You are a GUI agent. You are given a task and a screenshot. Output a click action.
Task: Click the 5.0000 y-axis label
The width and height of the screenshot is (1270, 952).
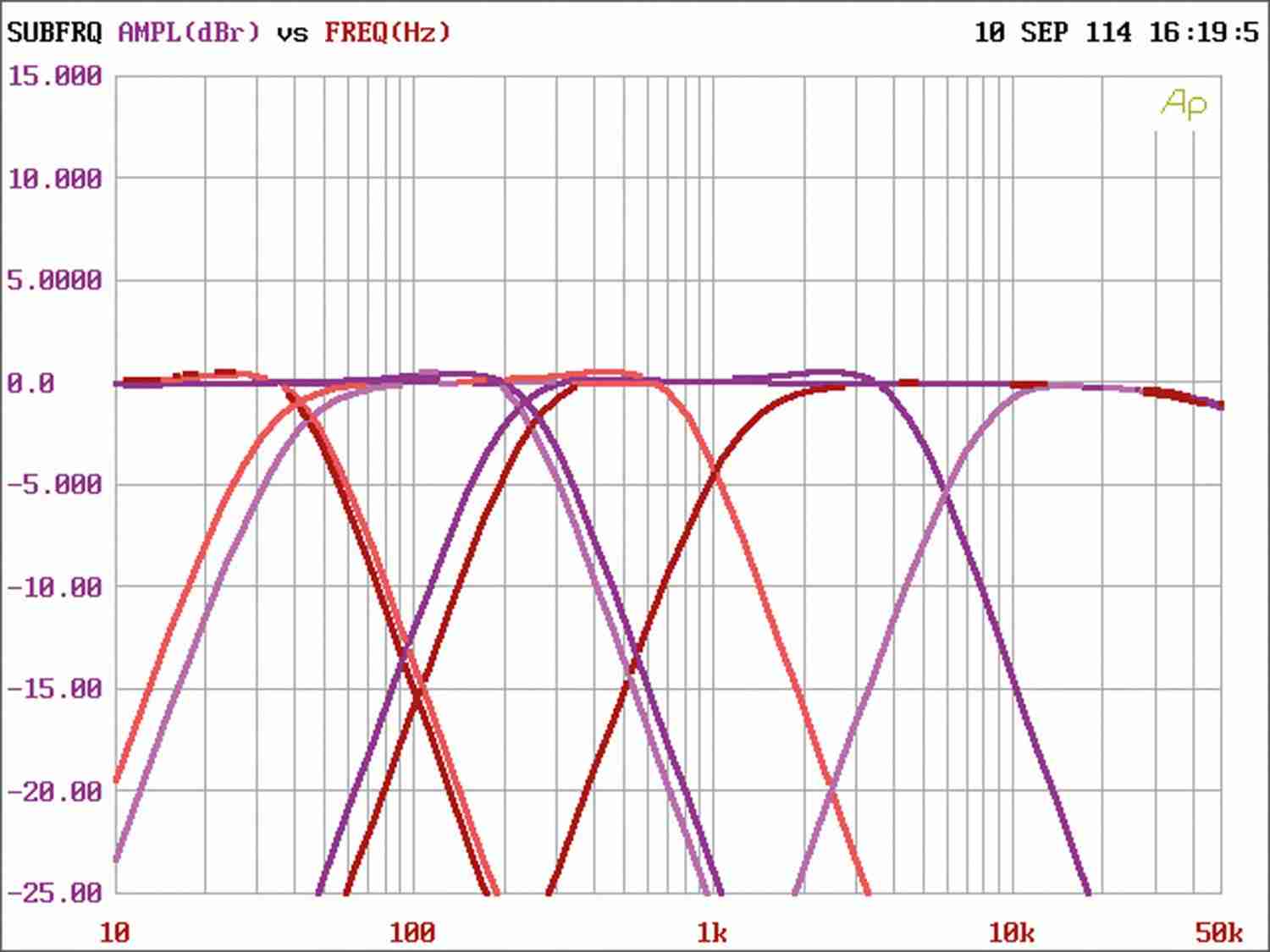55,280
